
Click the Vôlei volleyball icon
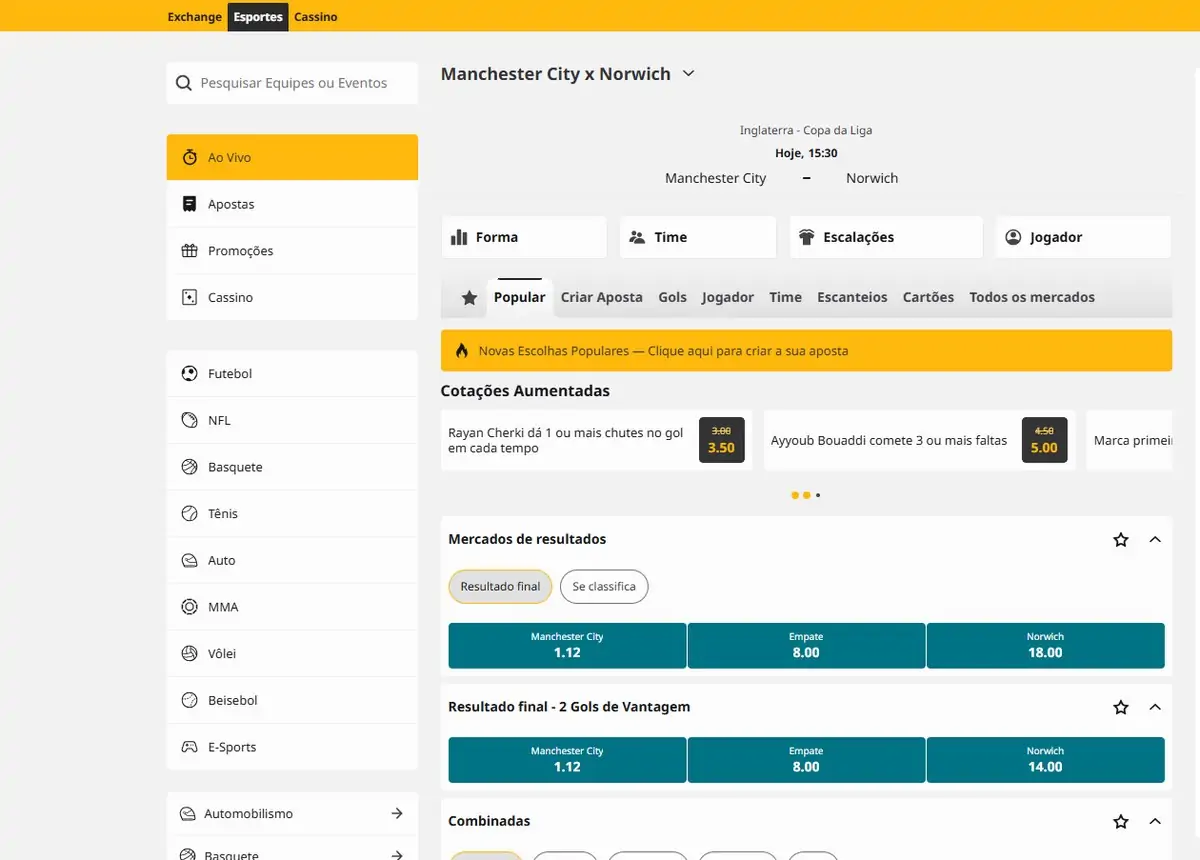[189, 654]
